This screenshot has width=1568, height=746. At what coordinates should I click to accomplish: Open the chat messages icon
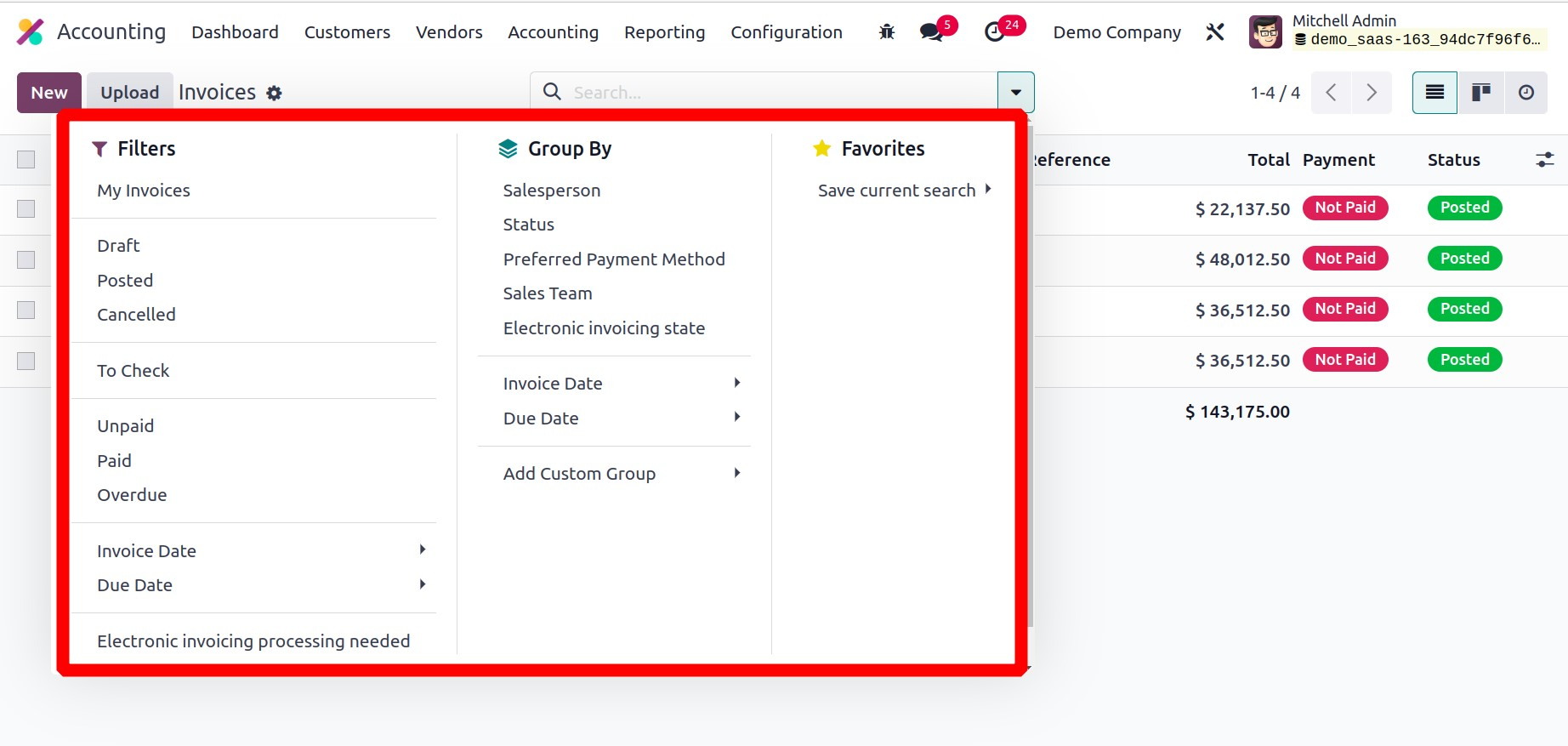(932, 32)
